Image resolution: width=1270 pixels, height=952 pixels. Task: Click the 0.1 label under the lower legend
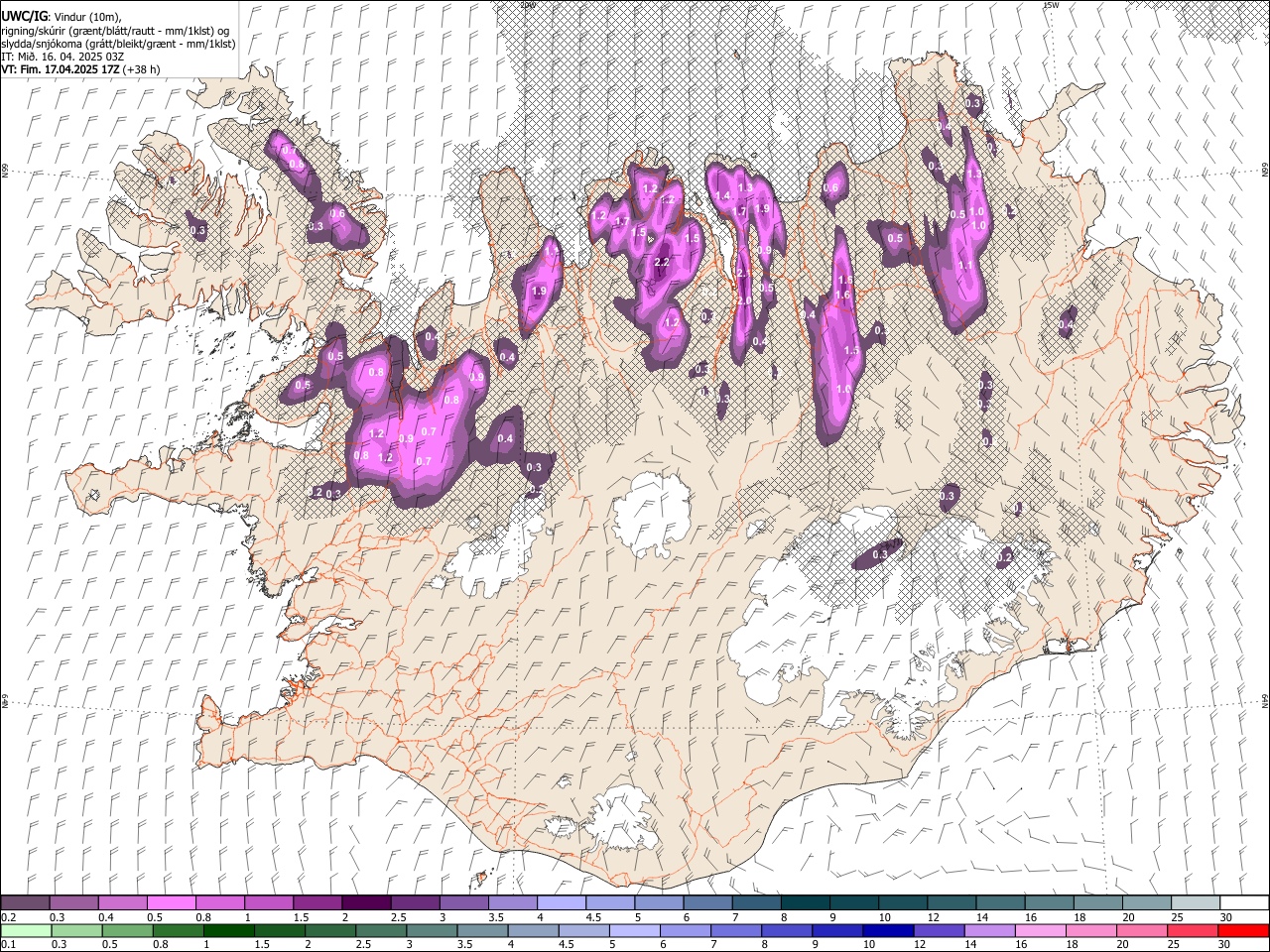pos(8,945)
